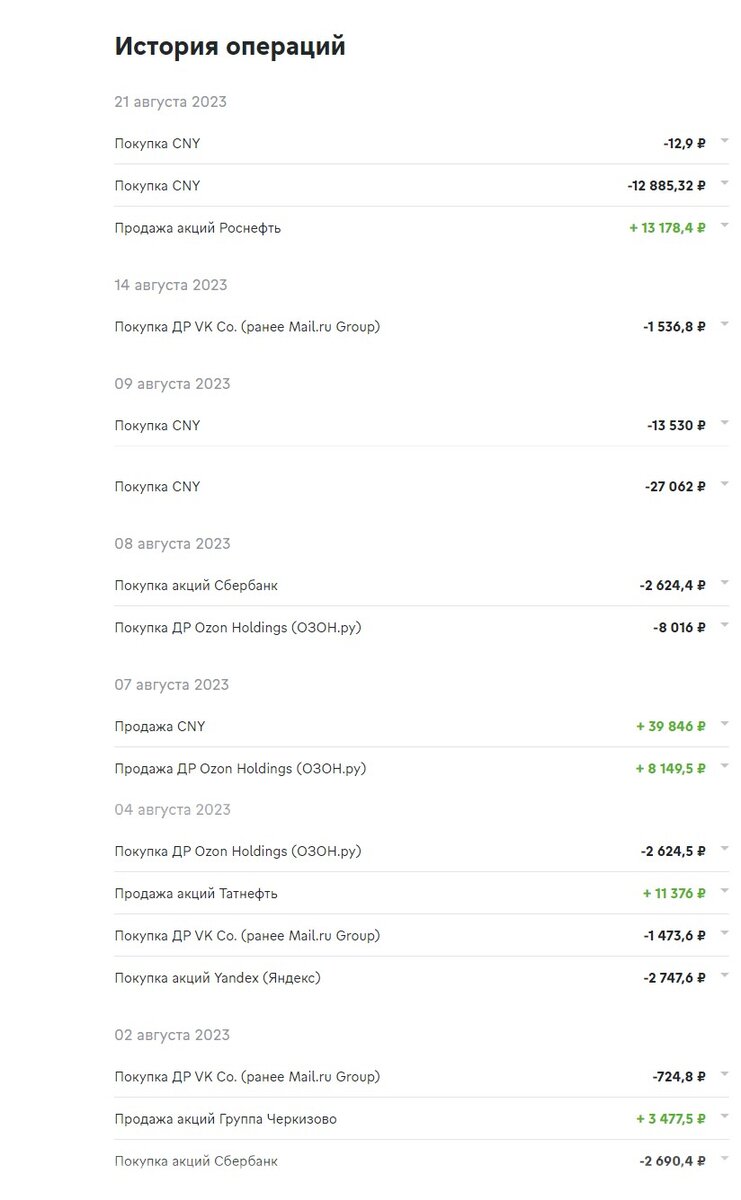Open arrow beside -1 536,8 ₽ VK purchase
Screen dimensions: 741x1200
click(x=724, y=325)
